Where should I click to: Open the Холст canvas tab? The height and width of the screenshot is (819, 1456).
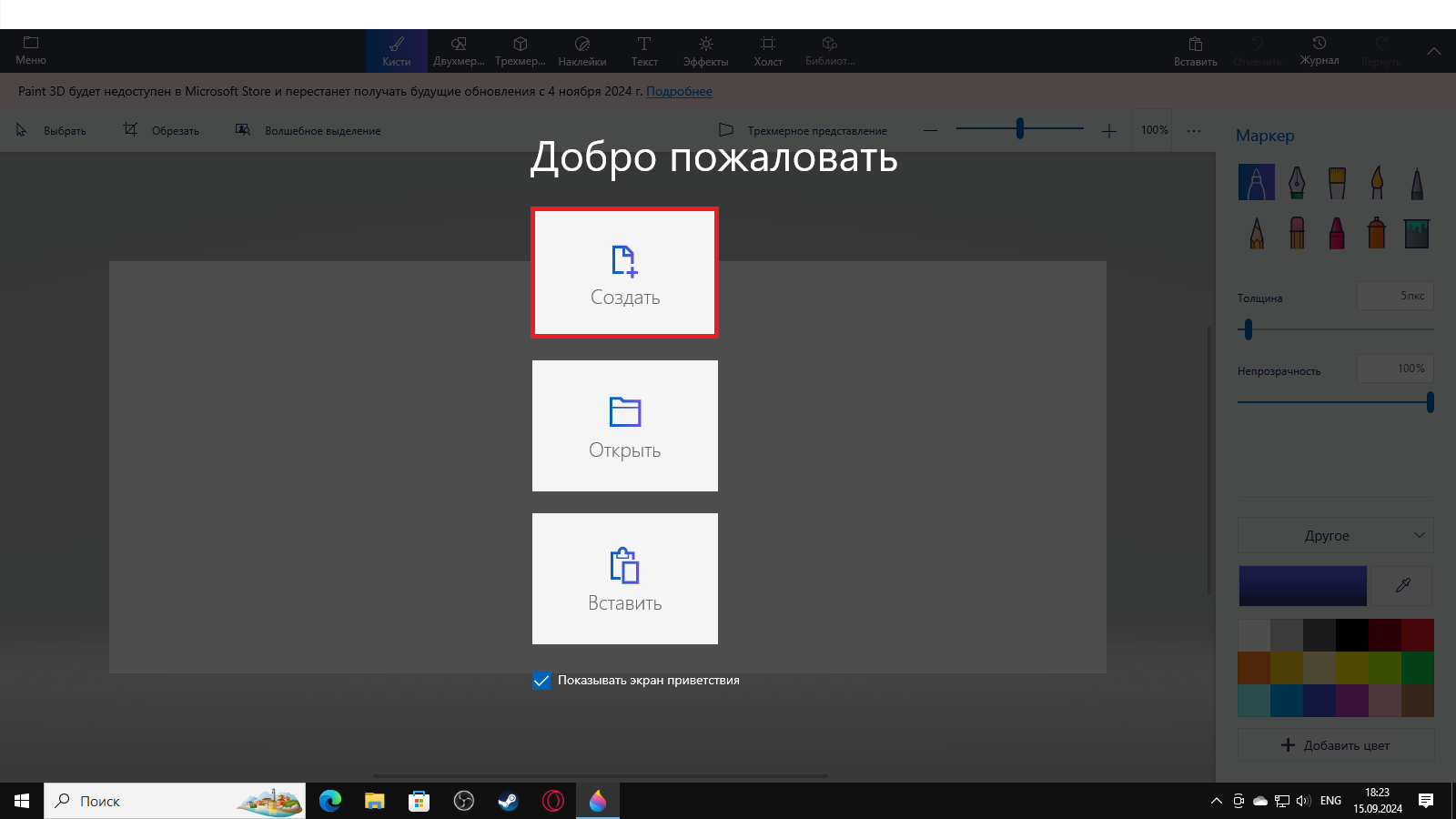(x=768, y=51)
